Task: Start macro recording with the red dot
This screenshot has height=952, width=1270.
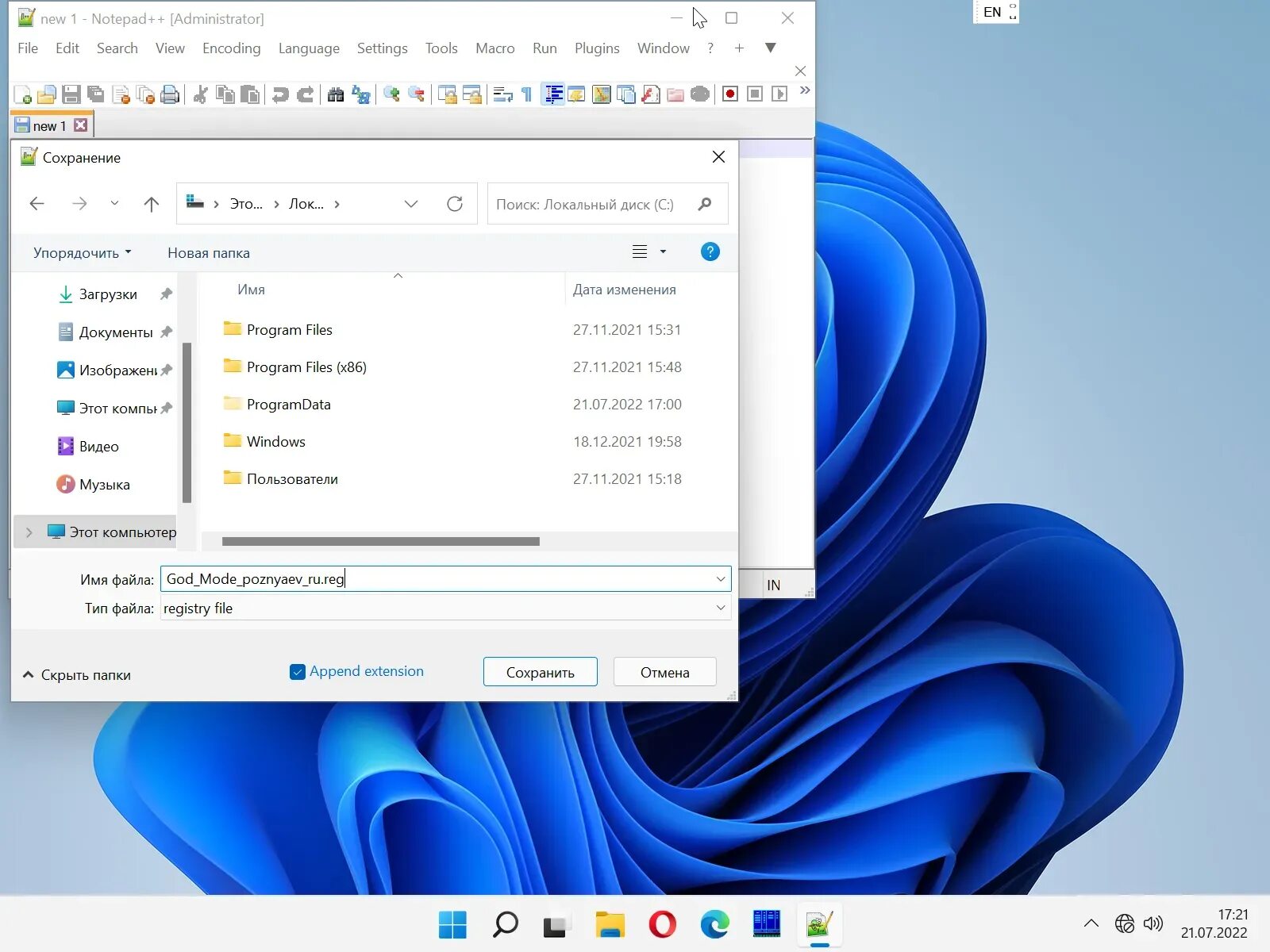Action: (x=730, y=94)
